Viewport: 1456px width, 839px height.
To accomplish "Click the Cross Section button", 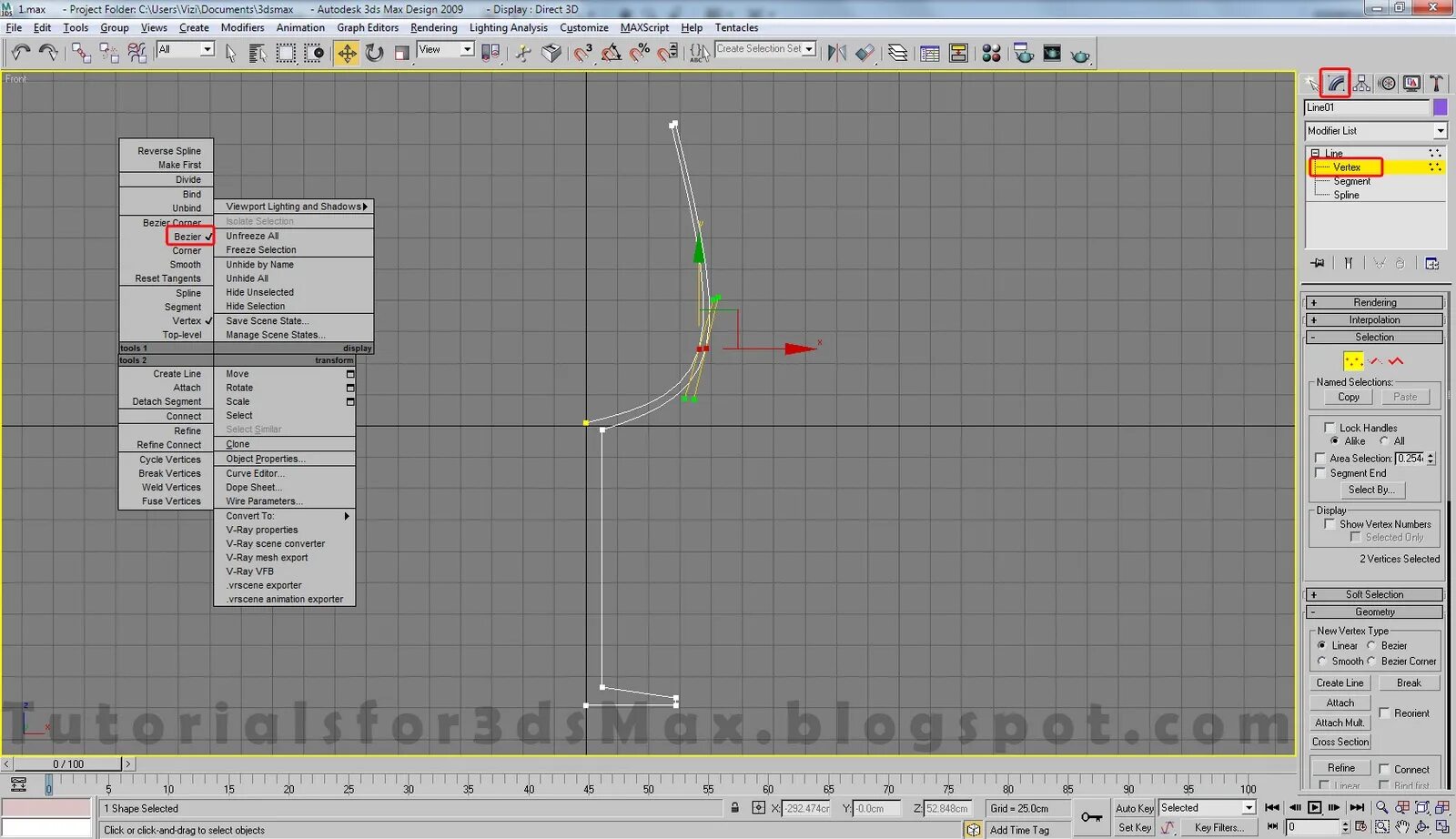I will pos(1340,742).
